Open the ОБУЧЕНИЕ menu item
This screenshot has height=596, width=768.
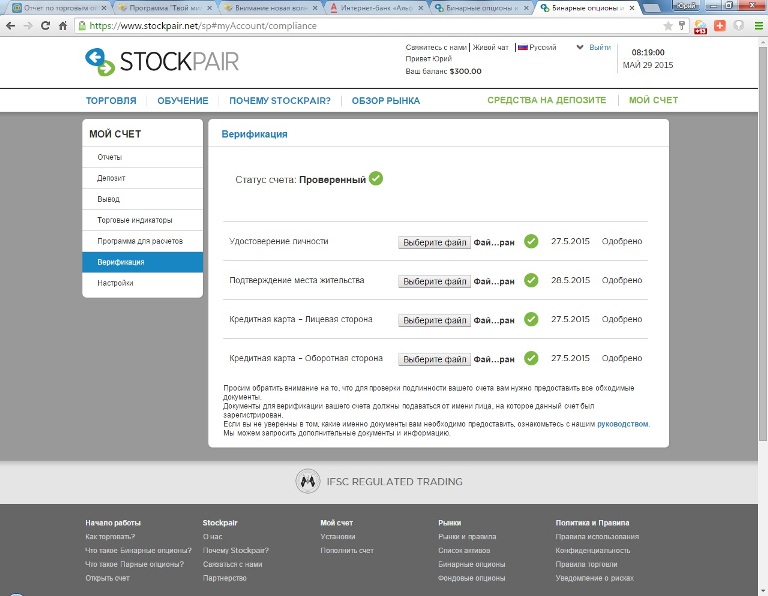[183, 101]
